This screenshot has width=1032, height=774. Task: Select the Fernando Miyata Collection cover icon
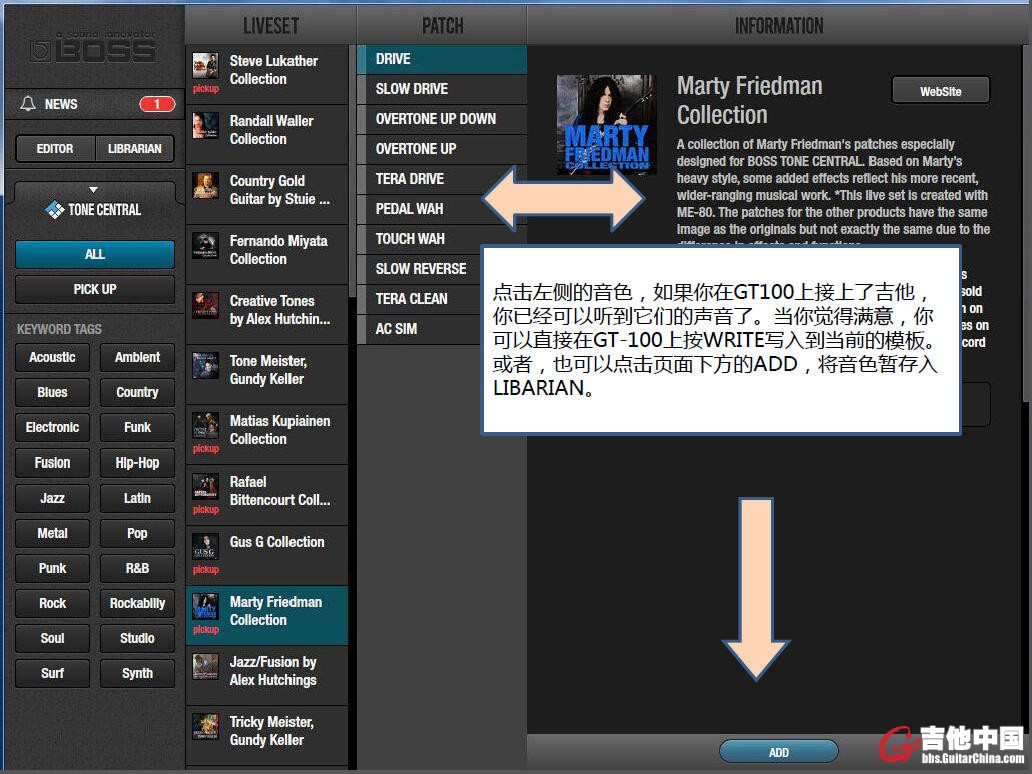pyautogui.click(x=205, y=246)
